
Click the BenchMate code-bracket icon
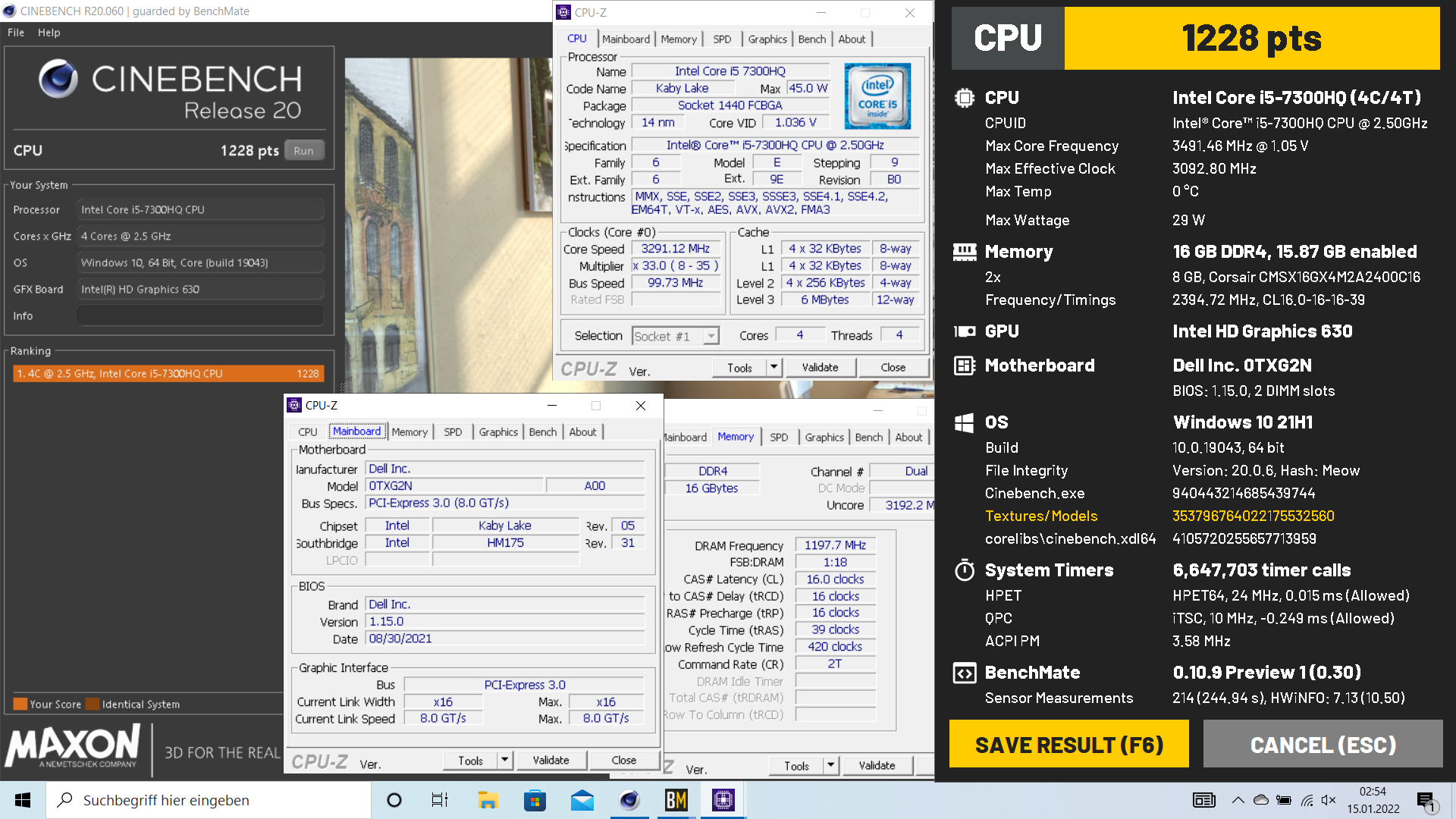965,673
